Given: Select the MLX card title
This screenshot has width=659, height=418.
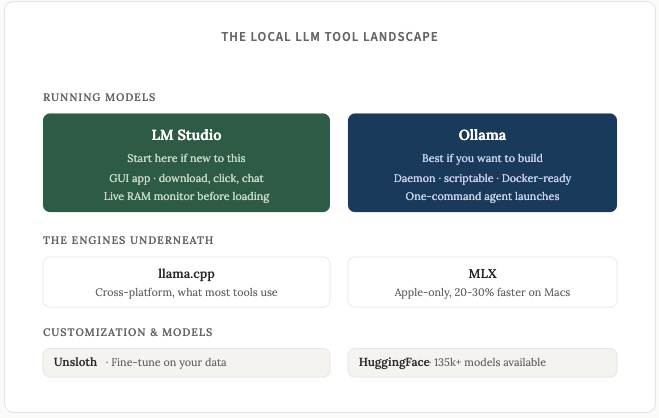Looking at the screenshot, I should tap(482, 274).
